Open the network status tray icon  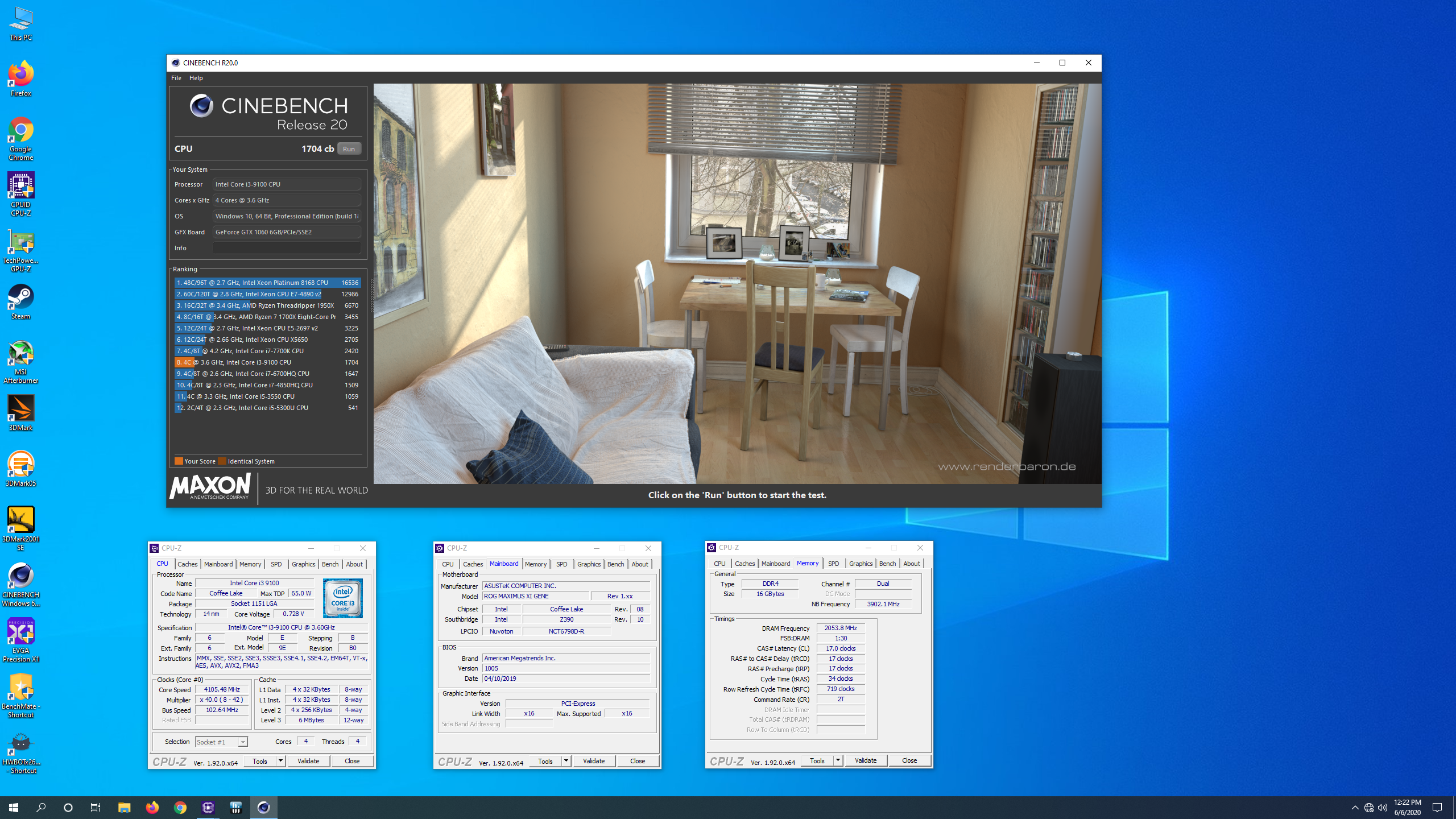[1369, 808]
